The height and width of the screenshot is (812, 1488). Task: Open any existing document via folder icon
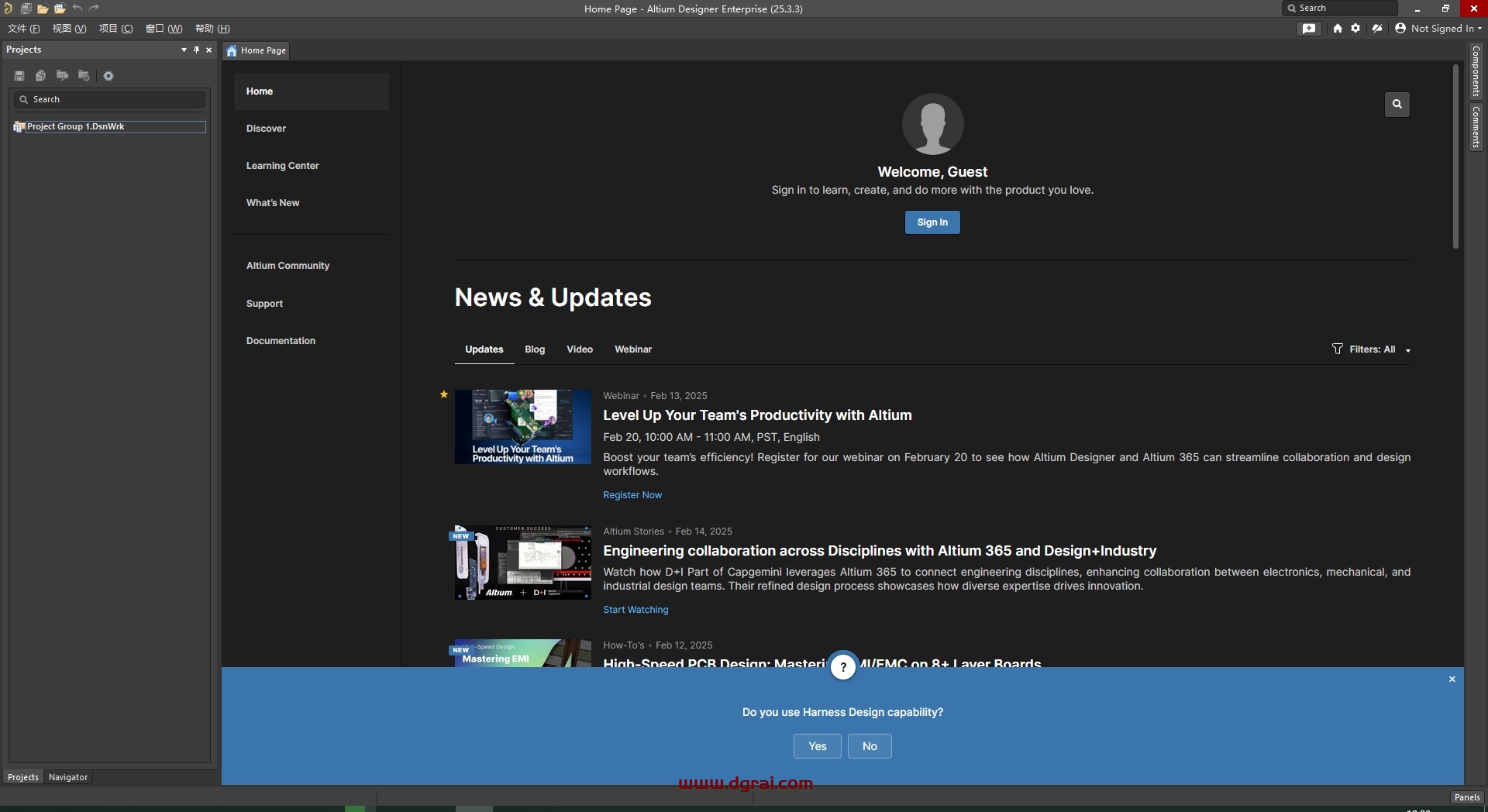pos(43,9)
